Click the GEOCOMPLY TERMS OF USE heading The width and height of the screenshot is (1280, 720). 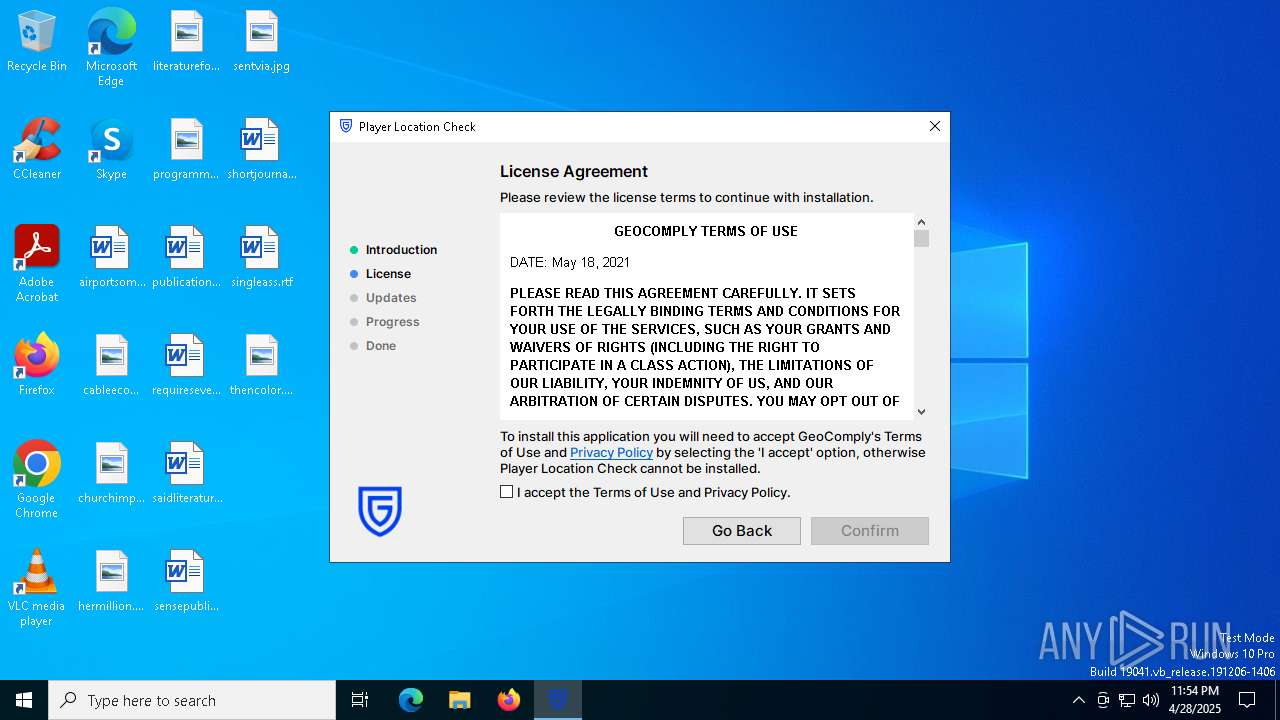tap(706, 231)
